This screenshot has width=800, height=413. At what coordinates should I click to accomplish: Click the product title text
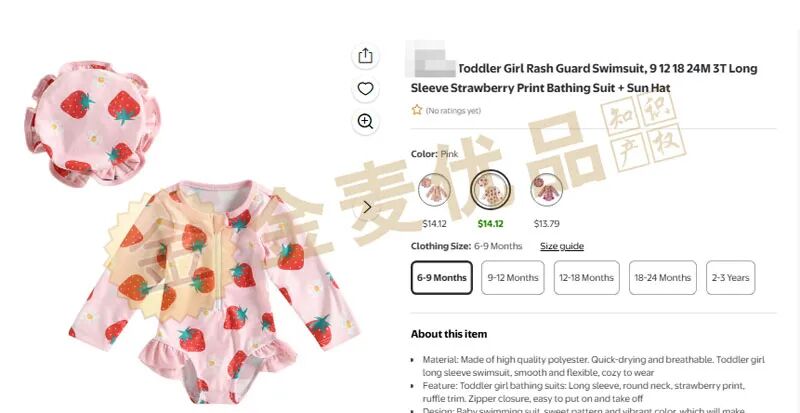point(584,78)
